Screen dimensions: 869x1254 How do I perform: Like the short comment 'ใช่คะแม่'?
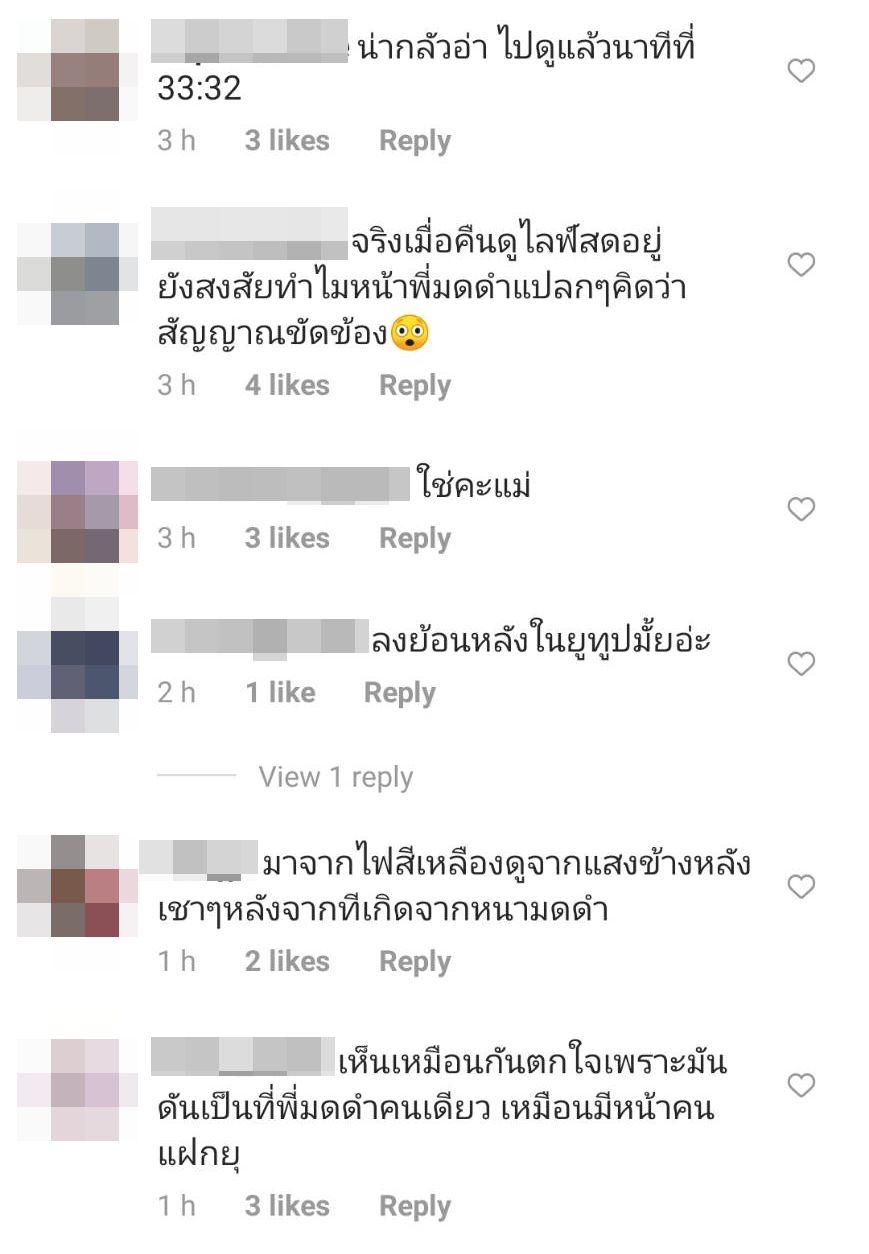click(802, 510)
